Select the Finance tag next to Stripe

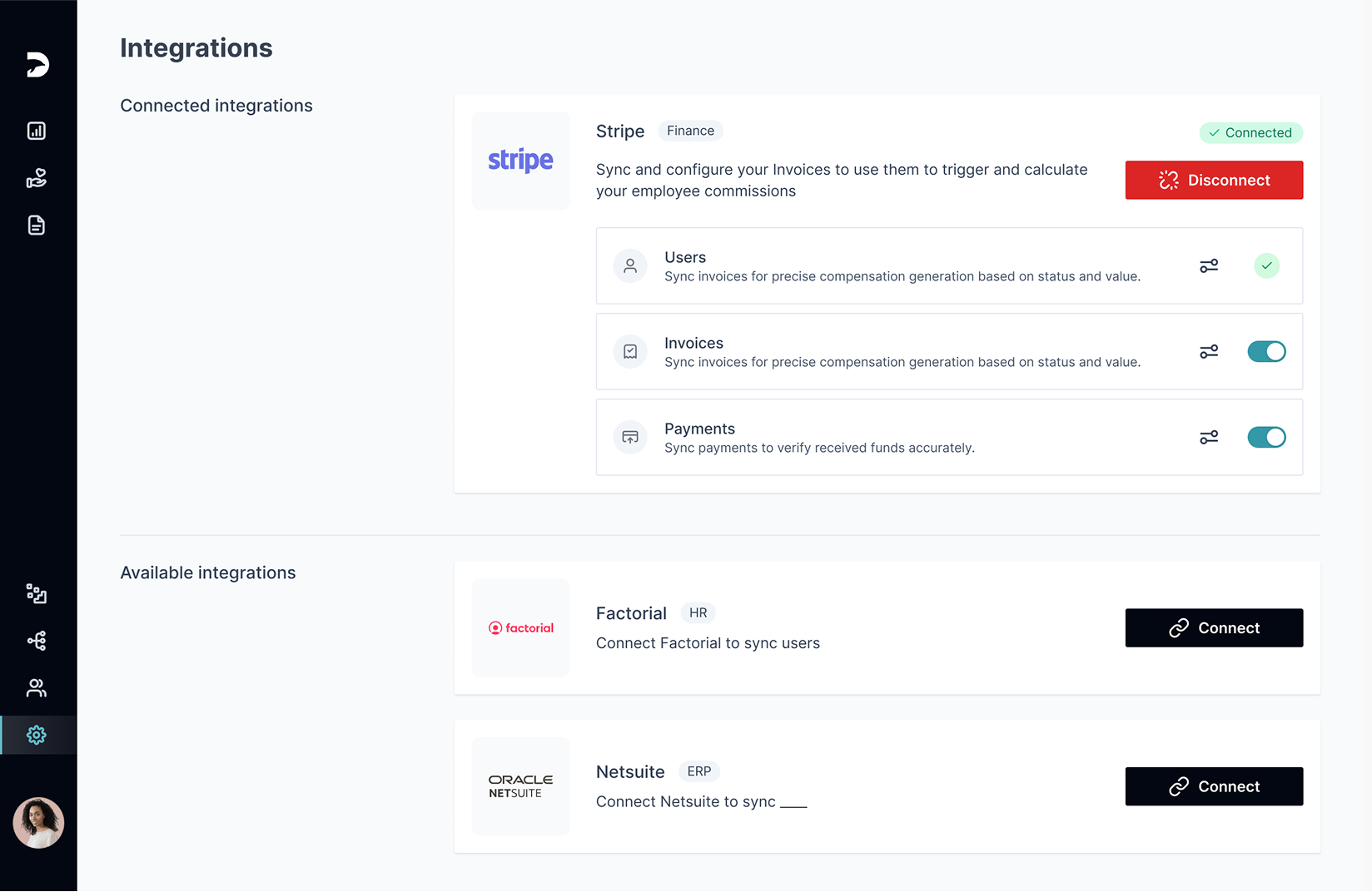[690, 130]
